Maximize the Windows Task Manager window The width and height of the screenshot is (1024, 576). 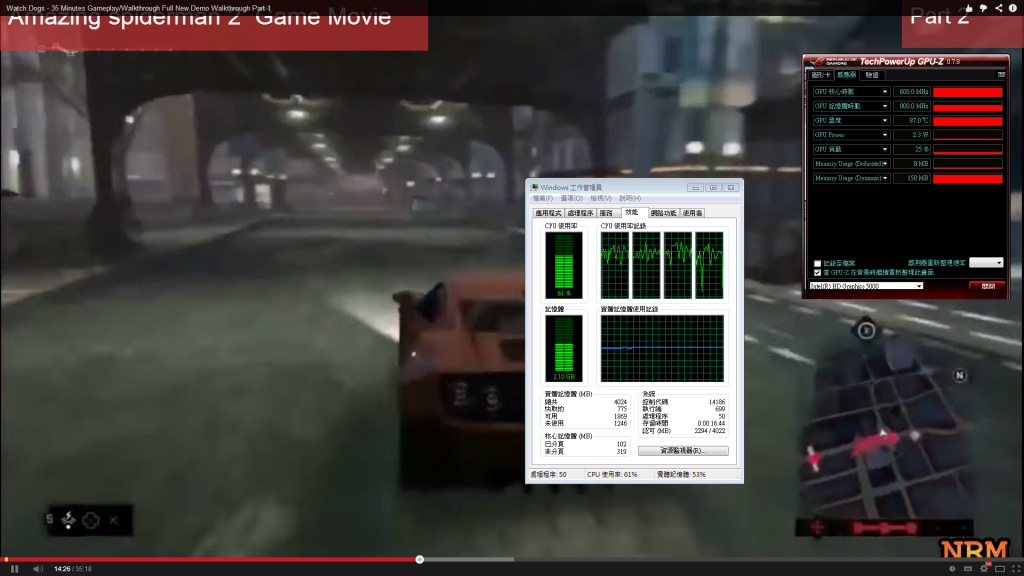[x=713, y=187]
